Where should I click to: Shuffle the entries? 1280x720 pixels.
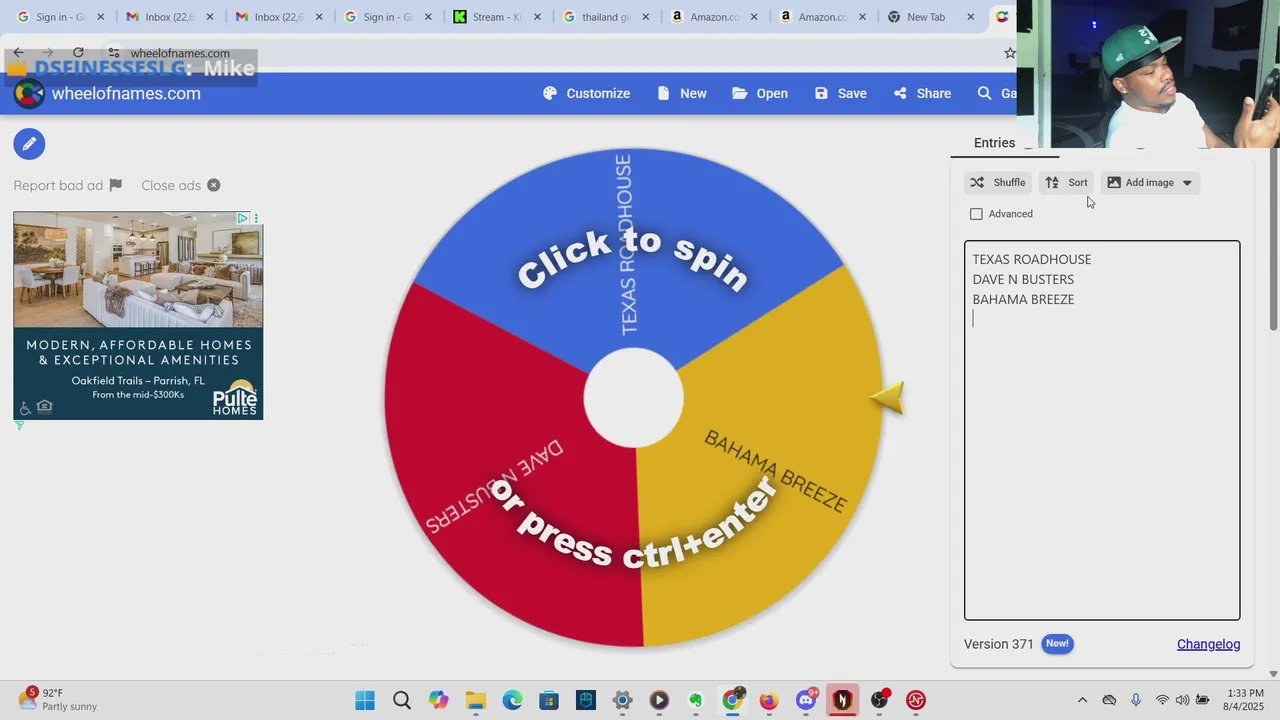(x=998, y=183)
